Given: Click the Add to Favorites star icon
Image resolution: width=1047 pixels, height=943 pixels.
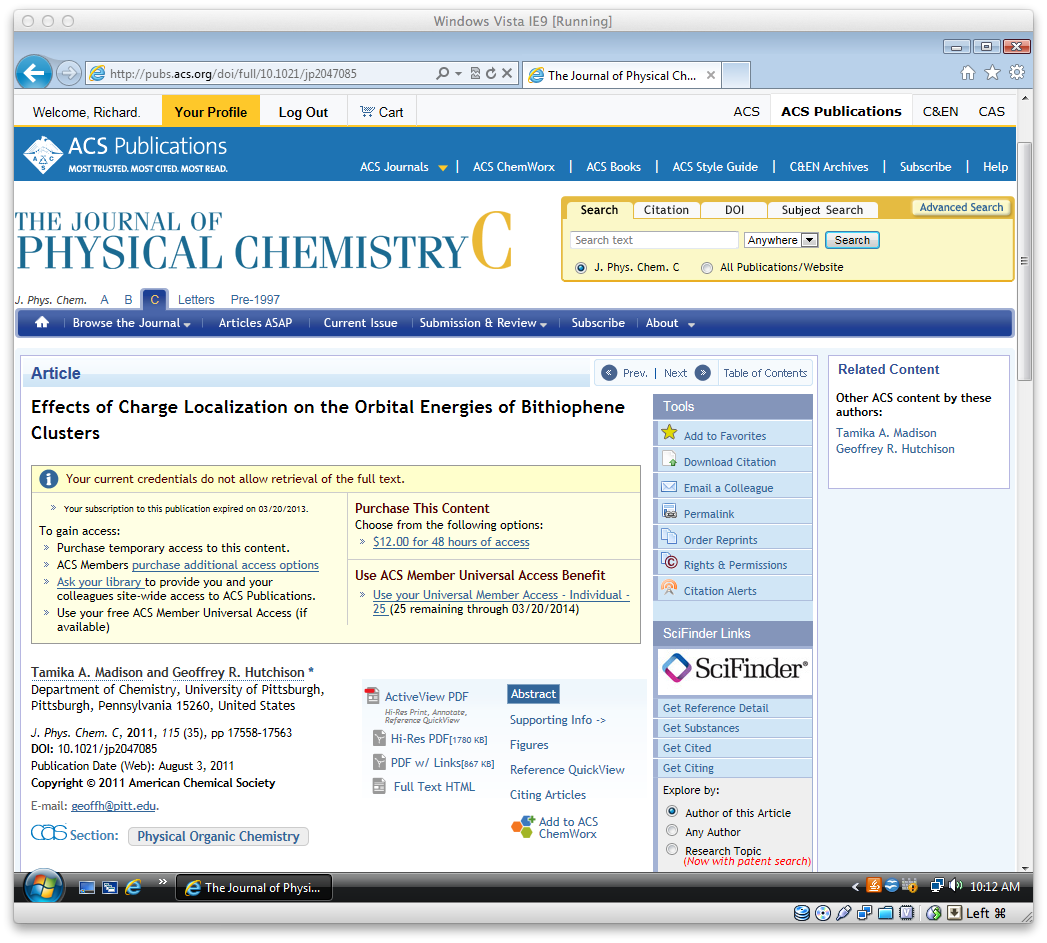Looking at the screenshot, I should coord(669,433).
